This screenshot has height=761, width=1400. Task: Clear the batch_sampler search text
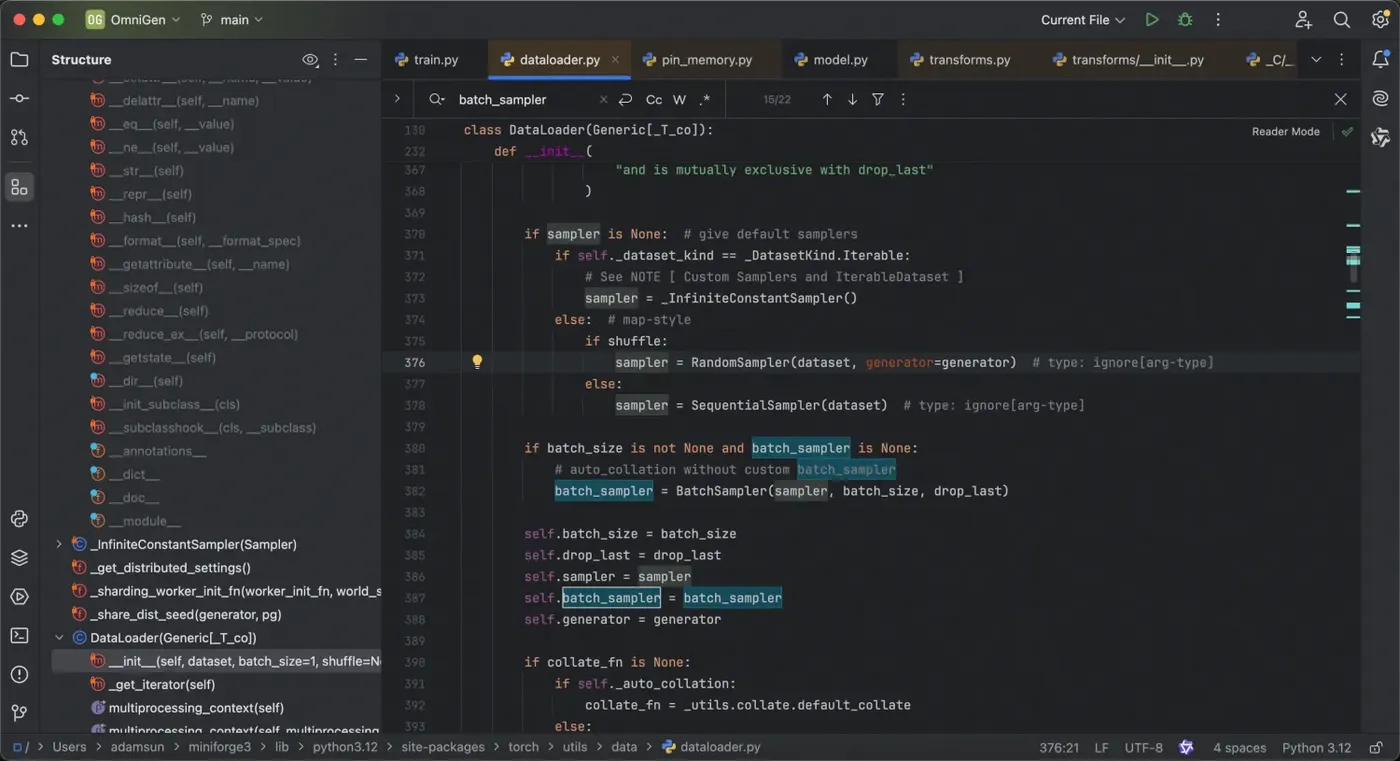[603, 99]
